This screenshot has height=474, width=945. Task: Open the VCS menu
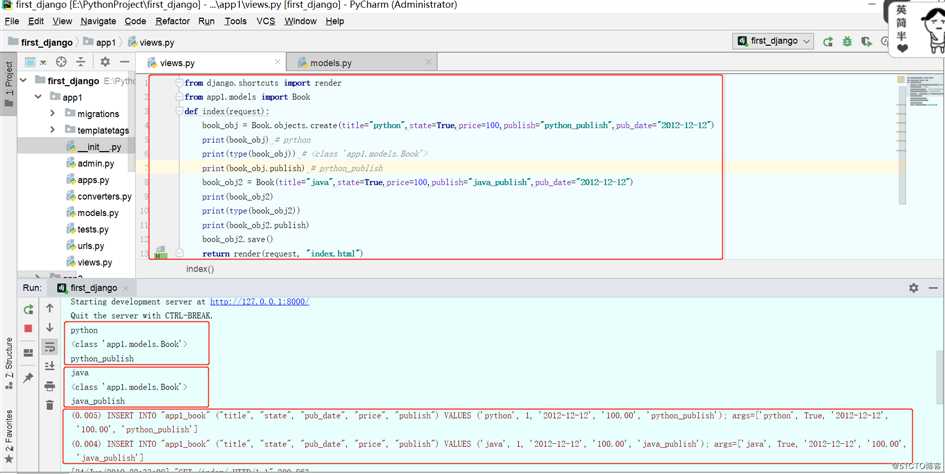(x=266, y=21)
